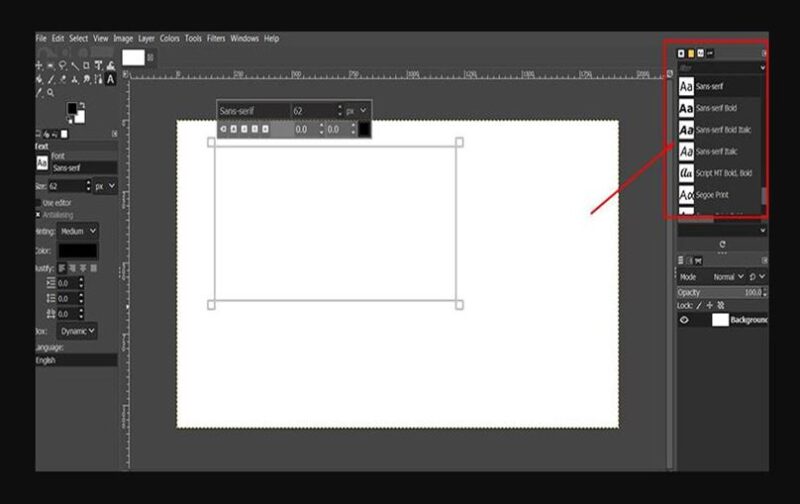Open unit dropdown in on-canvas text toolbar
The width and height of the screenshot is (800, 504).
tap(356, 111)
